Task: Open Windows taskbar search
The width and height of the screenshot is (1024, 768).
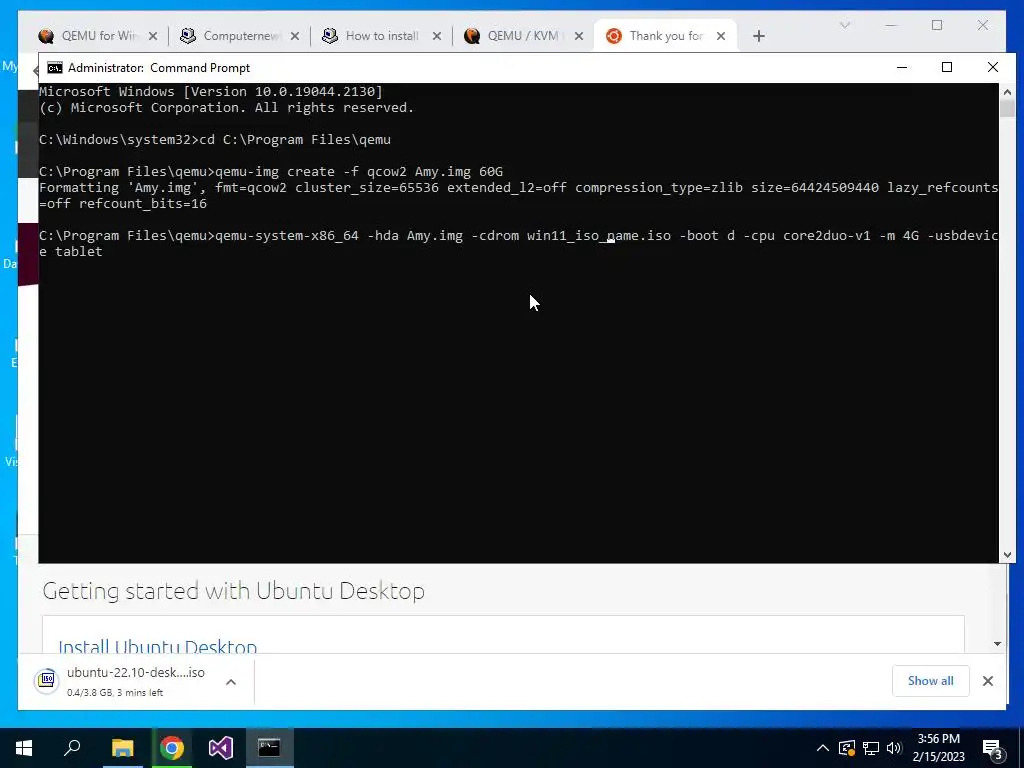Action: coord(72,748)
